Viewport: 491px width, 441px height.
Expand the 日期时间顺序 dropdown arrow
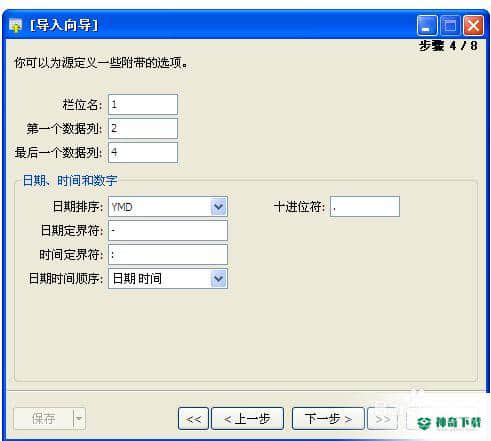coord(219,278)
